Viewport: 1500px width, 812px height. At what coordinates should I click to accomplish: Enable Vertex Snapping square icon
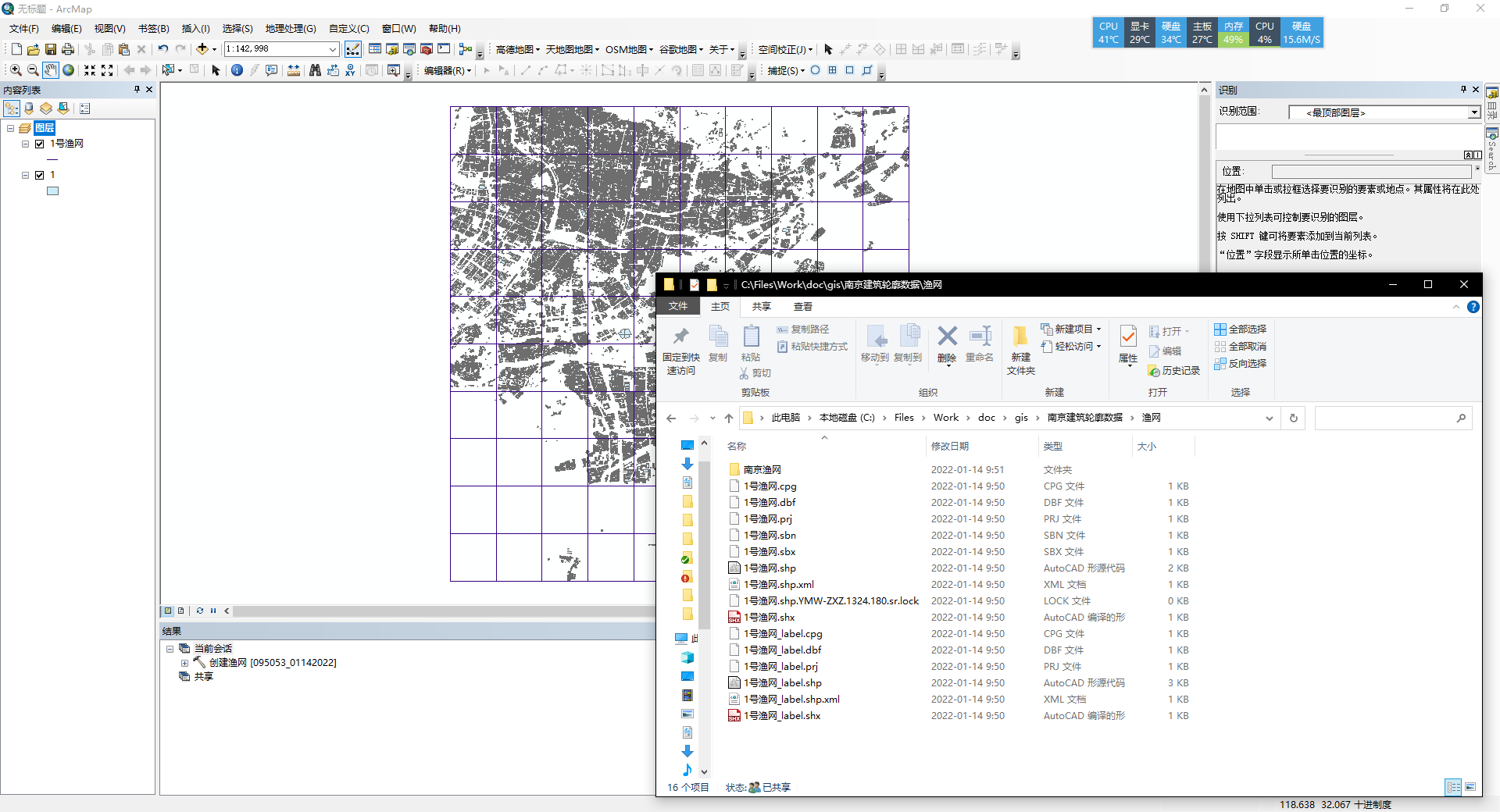coord(849,70)
